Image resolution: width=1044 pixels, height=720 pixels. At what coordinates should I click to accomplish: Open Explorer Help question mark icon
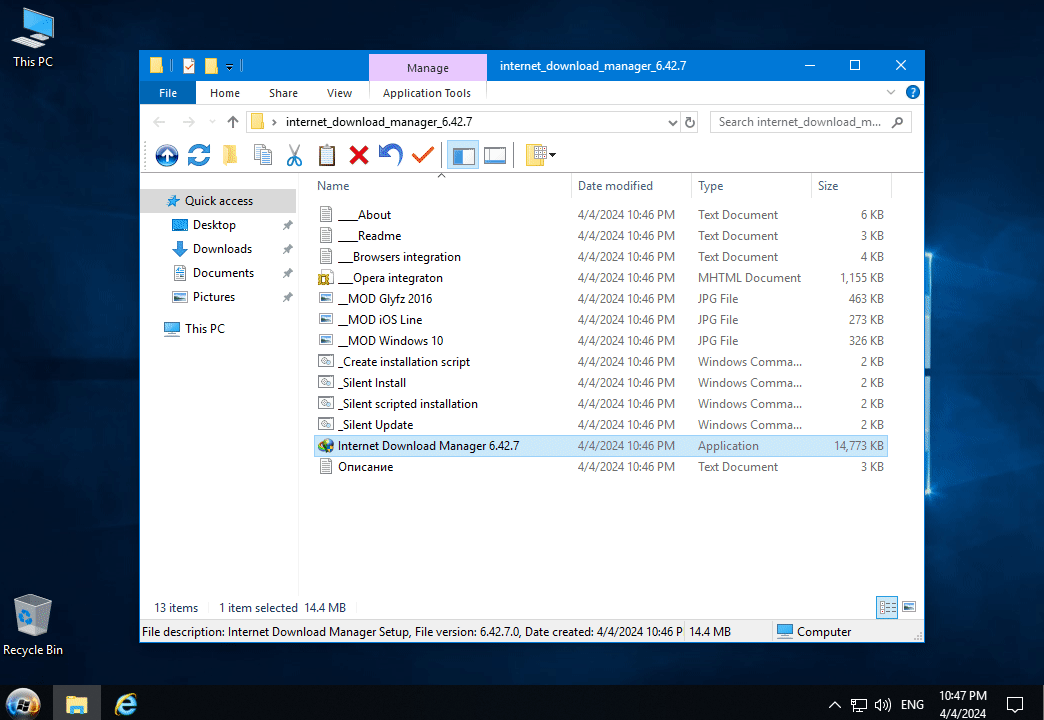click(x=912, y=92)
